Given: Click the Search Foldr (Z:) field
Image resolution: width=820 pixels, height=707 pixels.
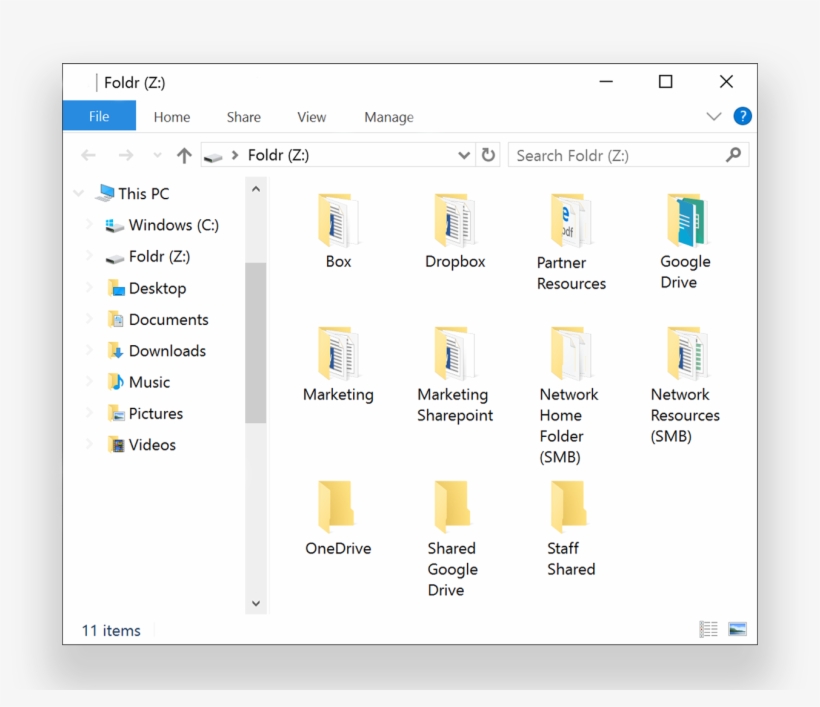Looking at the screenshot, I should click(x=628, y=155).
